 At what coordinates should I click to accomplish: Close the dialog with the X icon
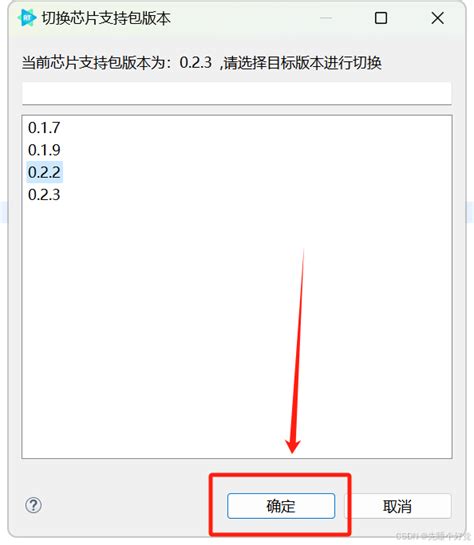(x=438, y=18)
